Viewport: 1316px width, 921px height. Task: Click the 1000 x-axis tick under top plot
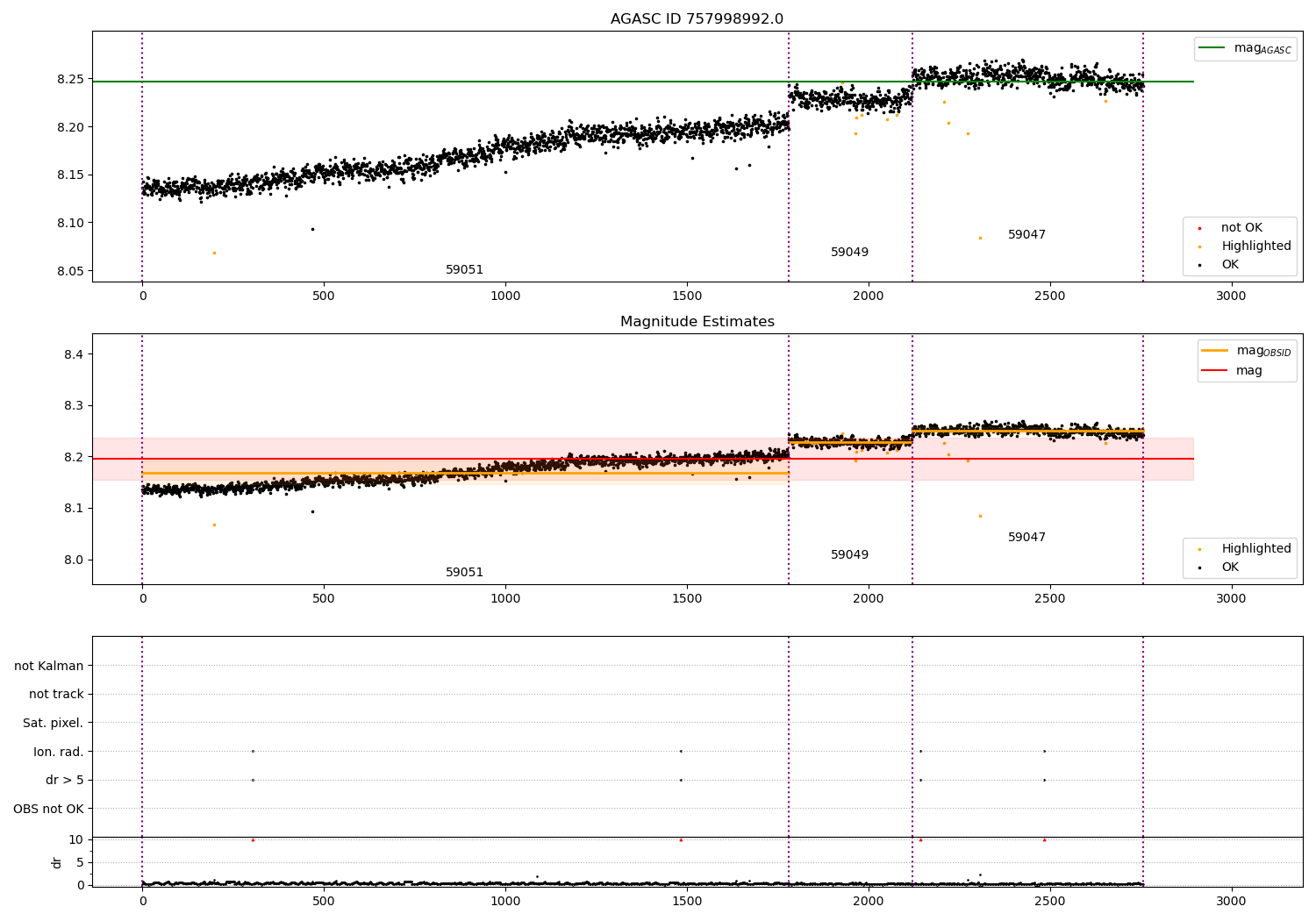(505, 296)
